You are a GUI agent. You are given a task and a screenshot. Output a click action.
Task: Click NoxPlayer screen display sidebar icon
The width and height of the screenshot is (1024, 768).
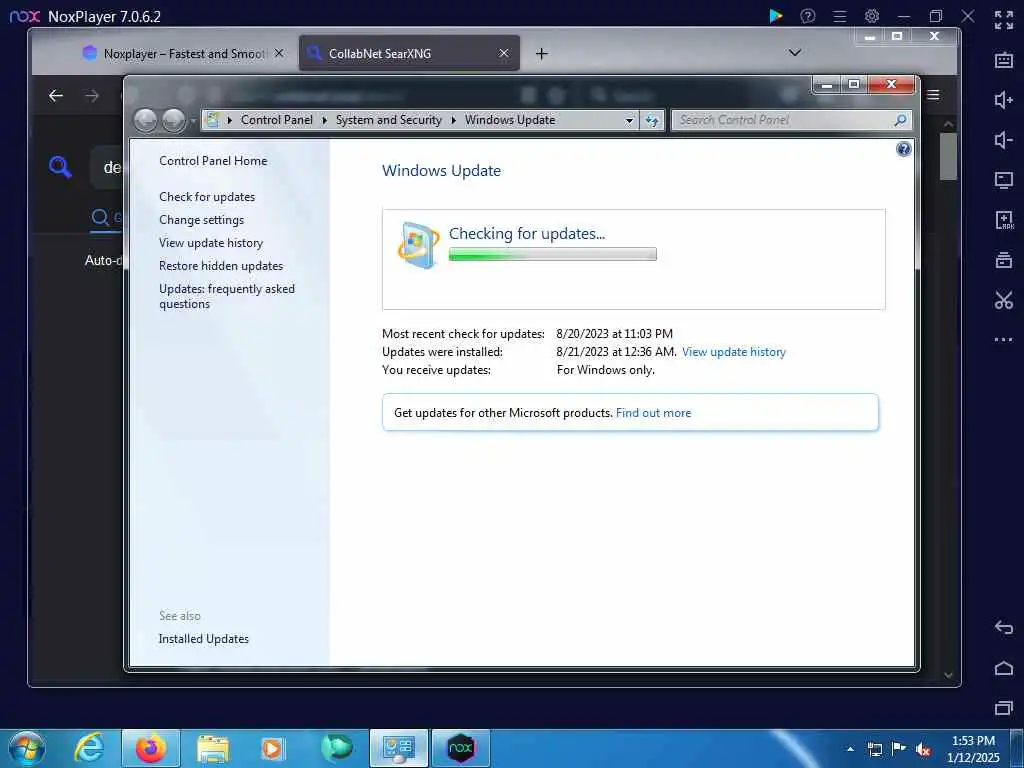[x=1004, y=180]
